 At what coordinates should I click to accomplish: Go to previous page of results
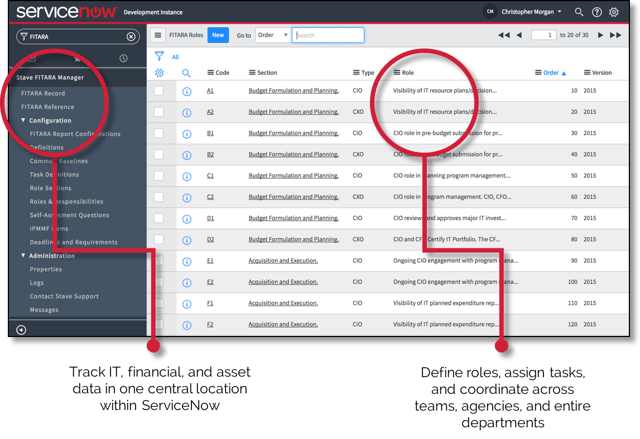coord(519,35)
